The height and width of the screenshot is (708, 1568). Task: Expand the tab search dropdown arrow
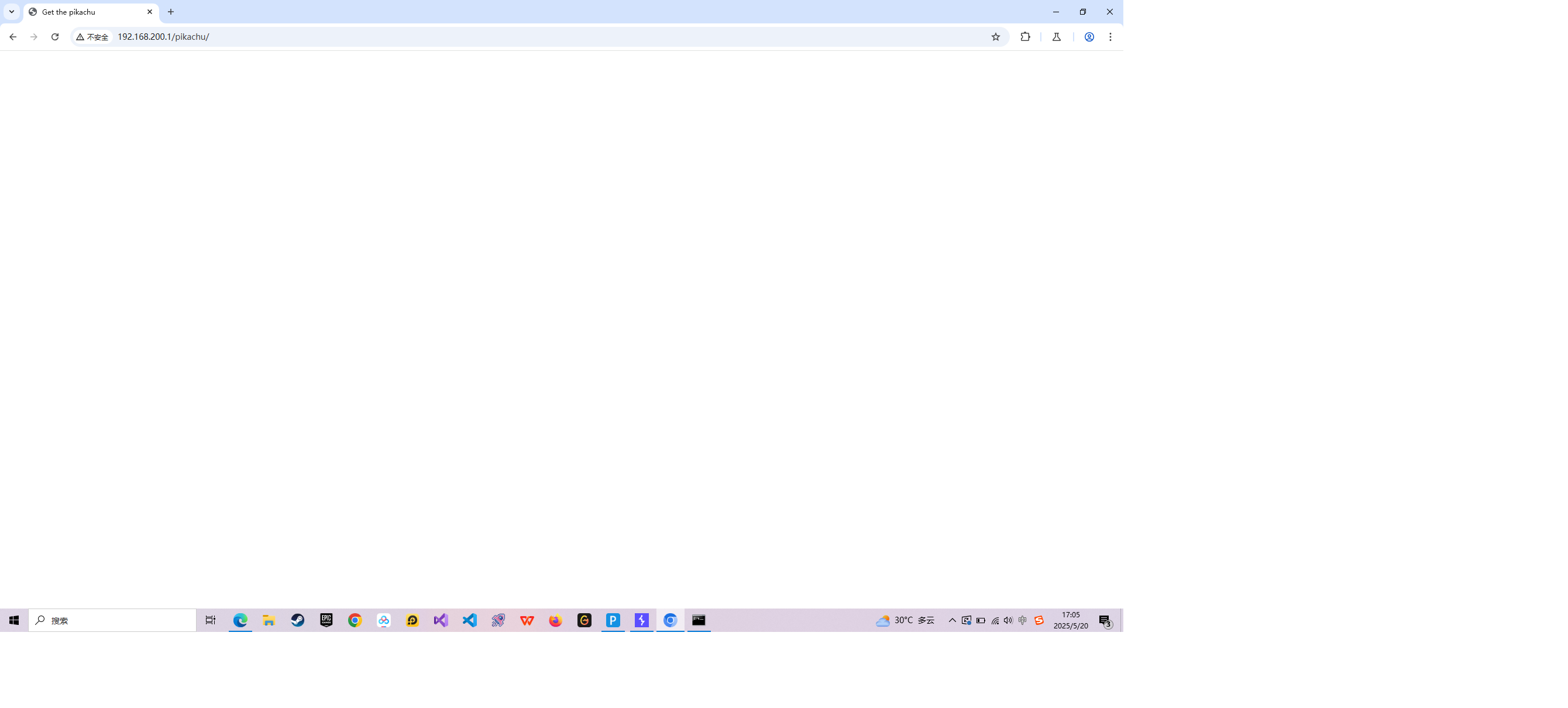[12, 12]
